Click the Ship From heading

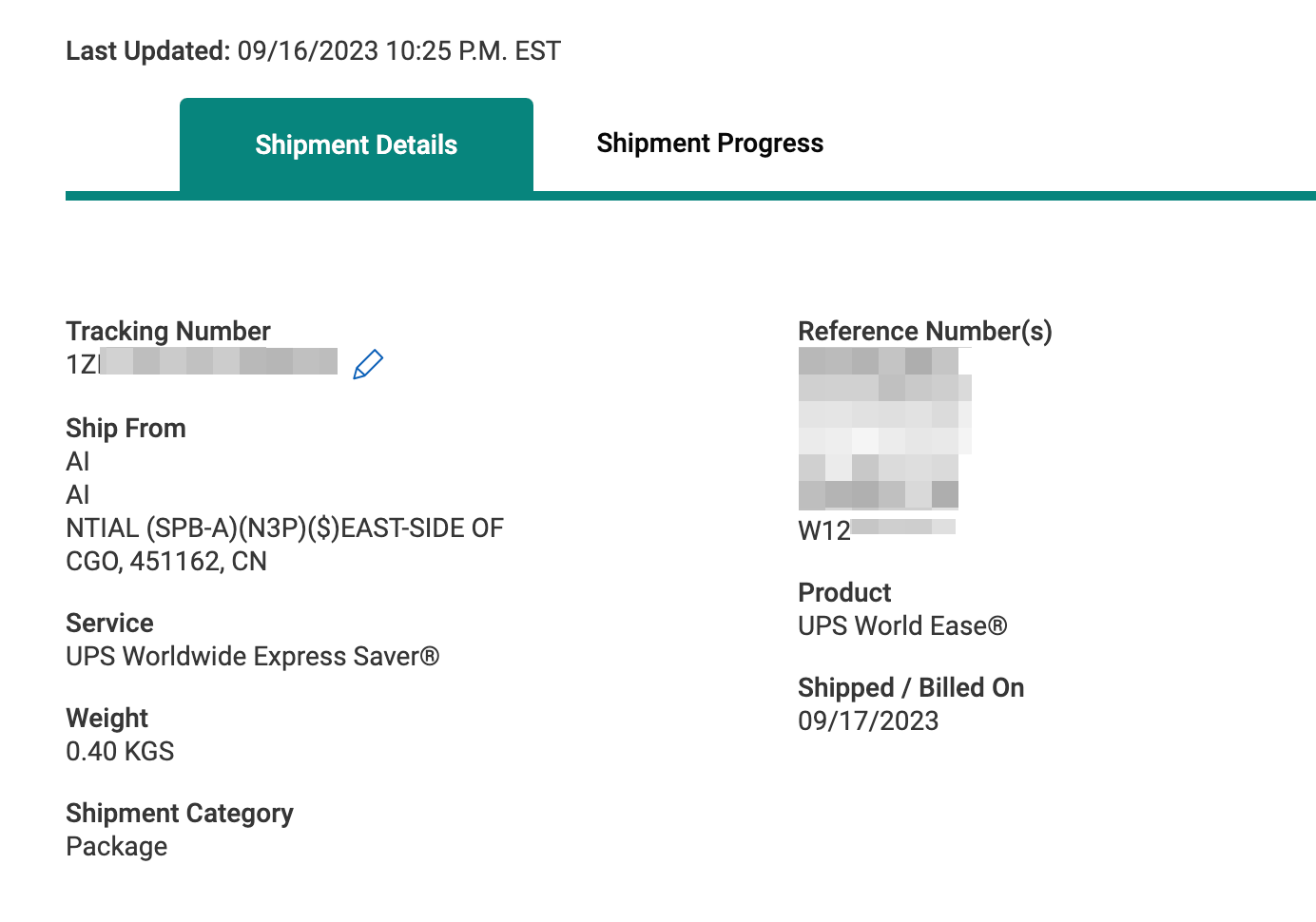coord(126,428)
